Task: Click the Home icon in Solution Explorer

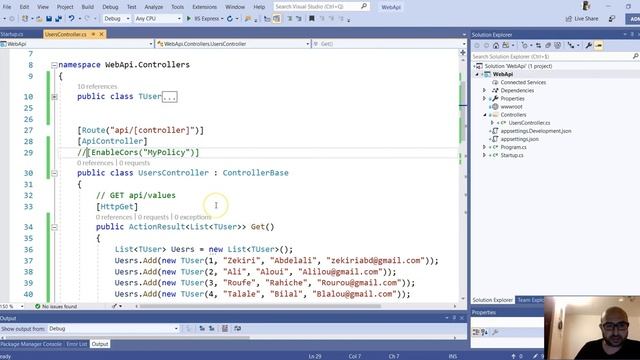Action: point(496,46)
